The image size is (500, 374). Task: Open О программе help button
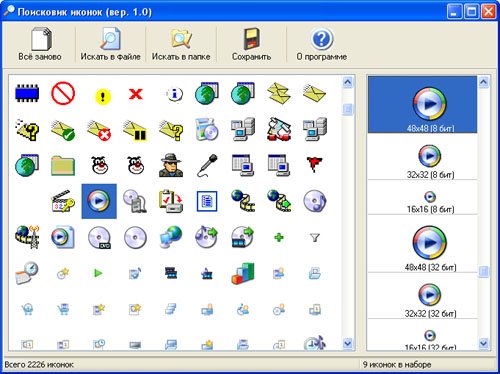pos(322,44)
